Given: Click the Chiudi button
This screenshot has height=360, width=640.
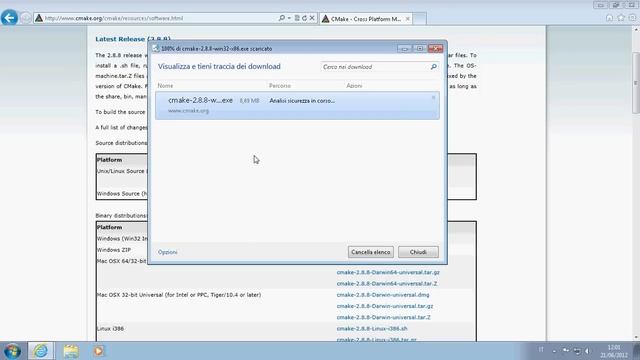Looking at the screenshot, I should point(418,252).
